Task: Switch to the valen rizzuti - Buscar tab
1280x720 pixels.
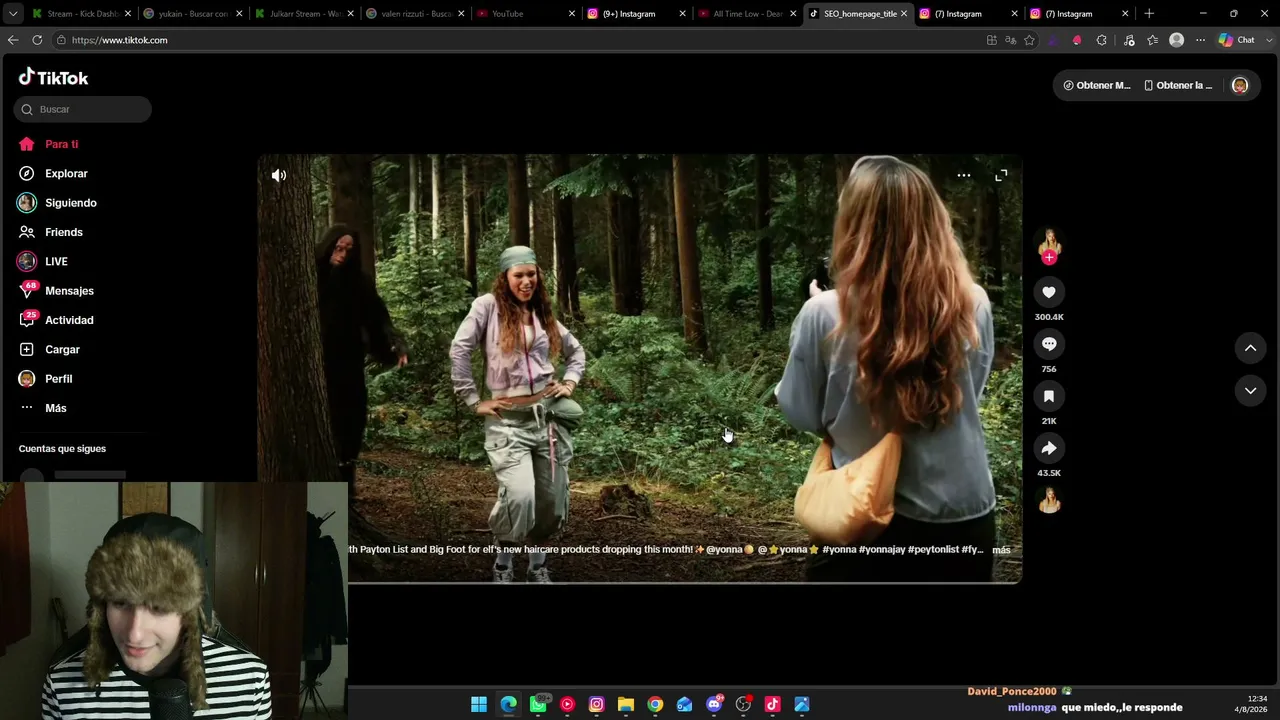Action: pyautogui.click(x=413, y=14)
